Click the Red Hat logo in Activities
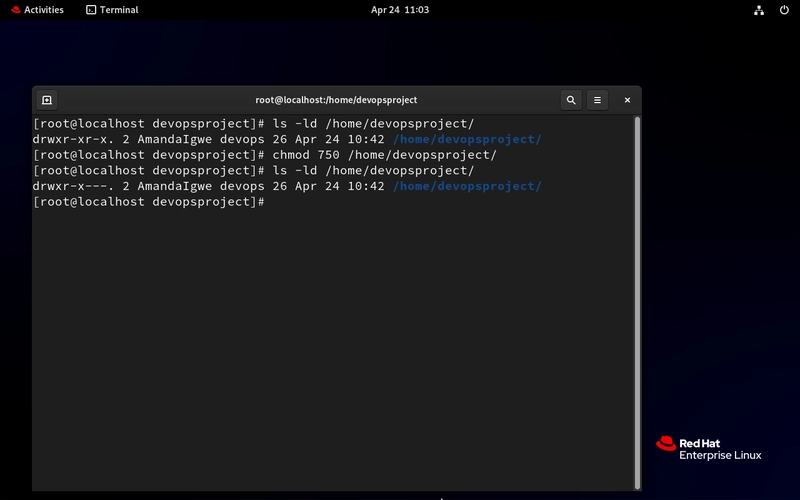800x500 pixels. point(16,10)
